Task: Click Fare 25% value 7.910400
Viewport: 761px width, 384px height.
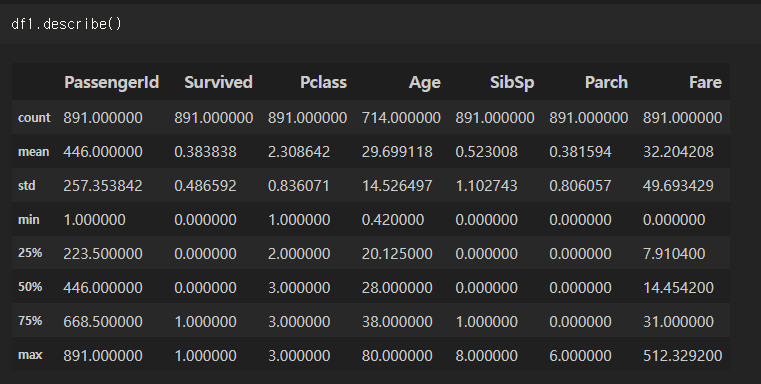Action: tap(674, 253)
